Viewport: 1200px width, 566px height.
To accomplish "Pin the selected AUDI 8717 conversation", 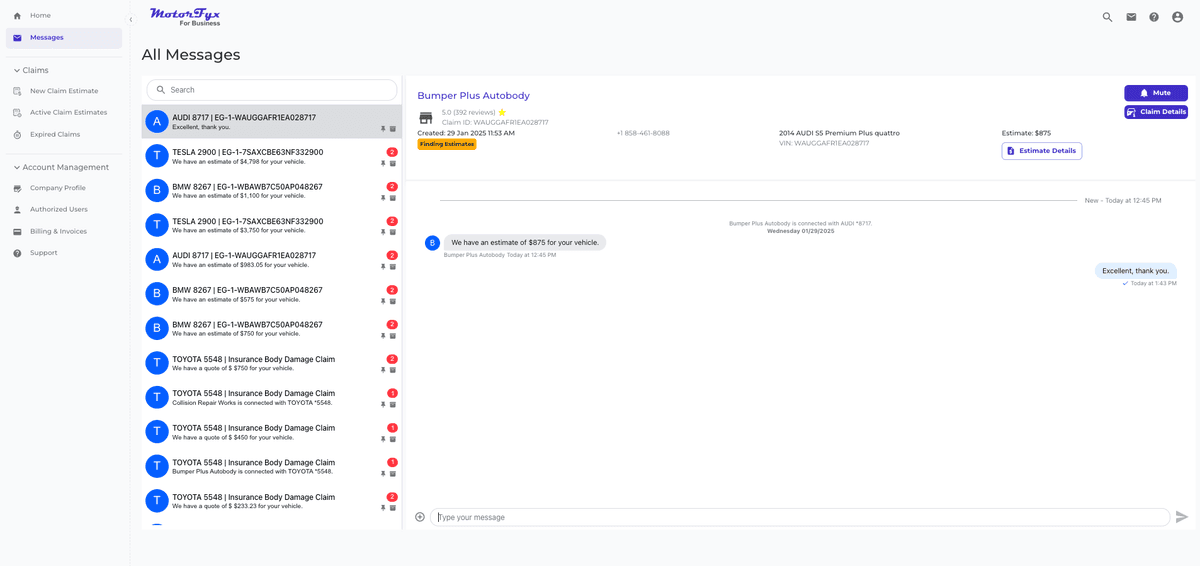I will [383, 129].
